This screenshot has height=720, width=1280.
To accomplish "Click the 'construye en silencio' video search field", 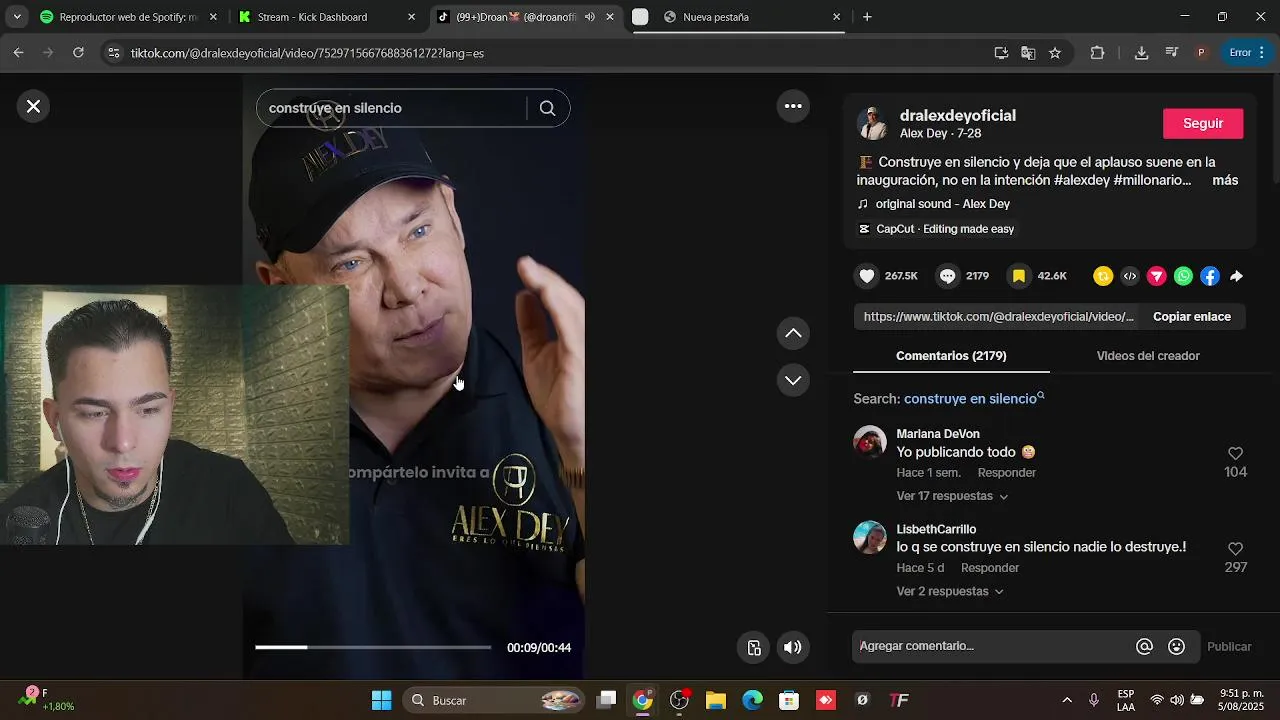I will coord(394,108).
